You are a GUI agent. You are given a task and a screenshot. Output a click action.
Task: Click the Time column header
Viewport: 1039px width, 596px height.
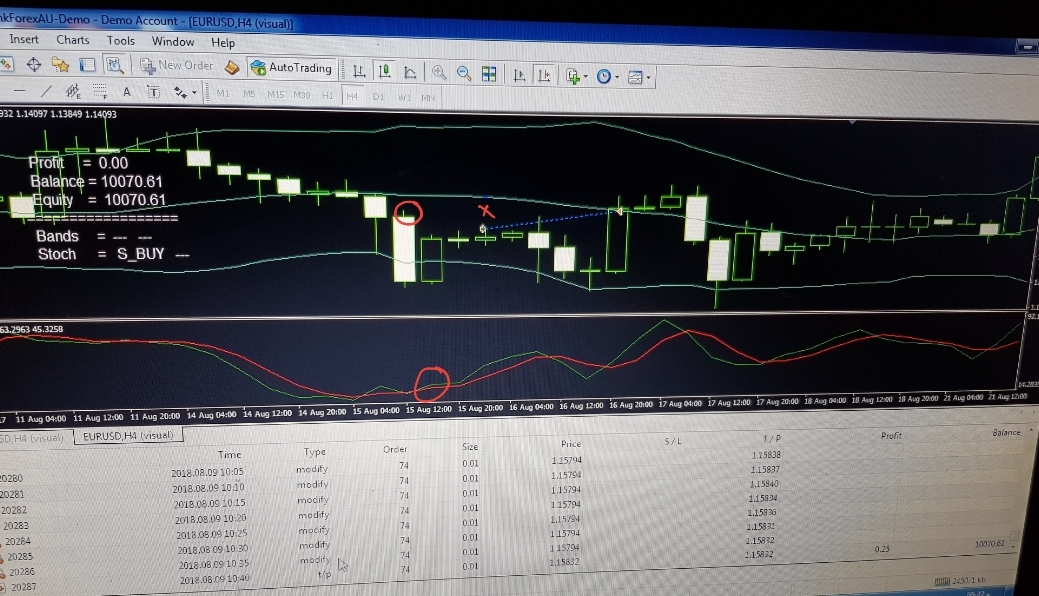pos(230,454)
